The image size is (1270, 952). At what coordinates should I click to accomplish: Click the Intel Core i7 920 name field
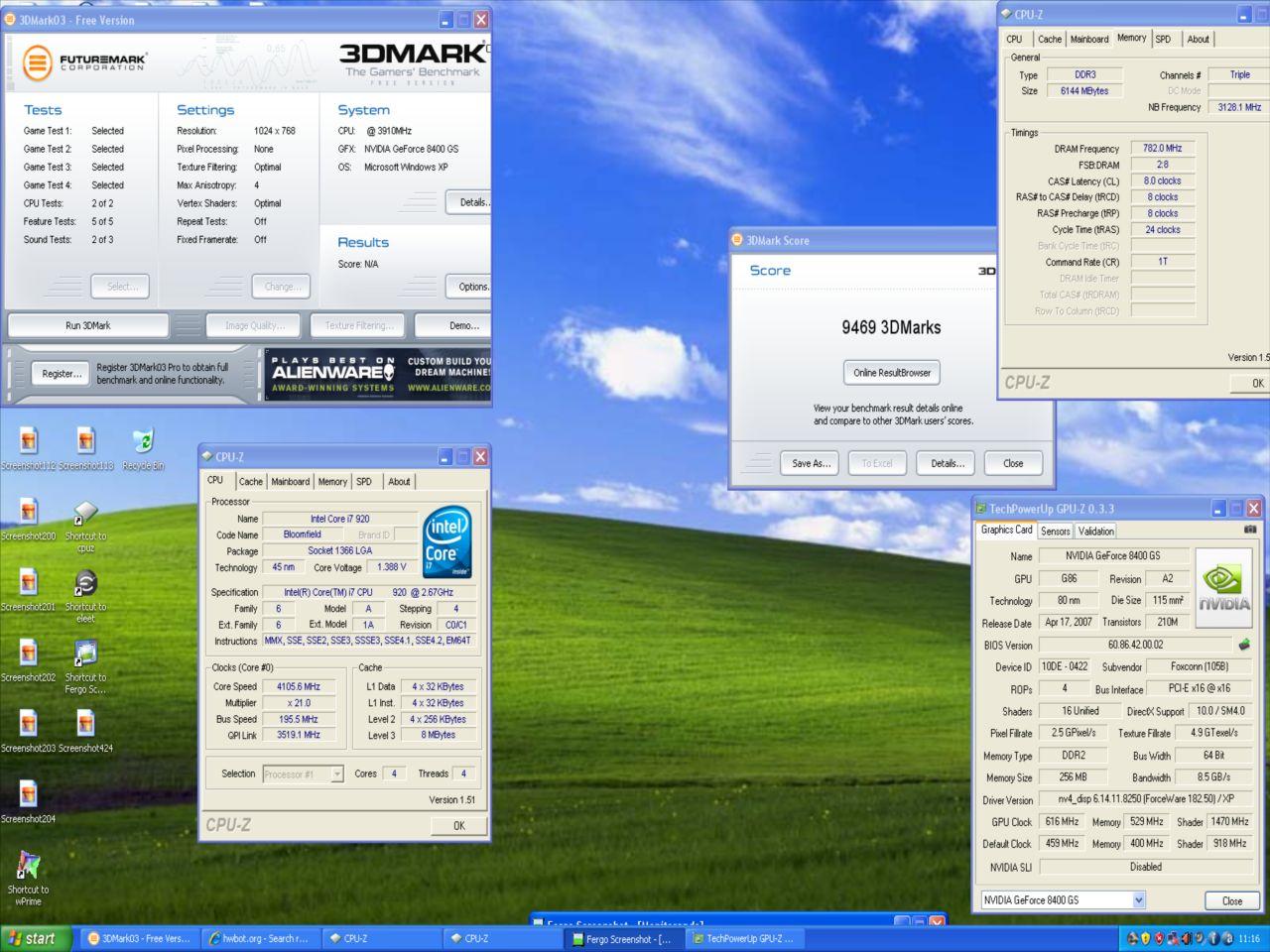[x=340, y=519]
